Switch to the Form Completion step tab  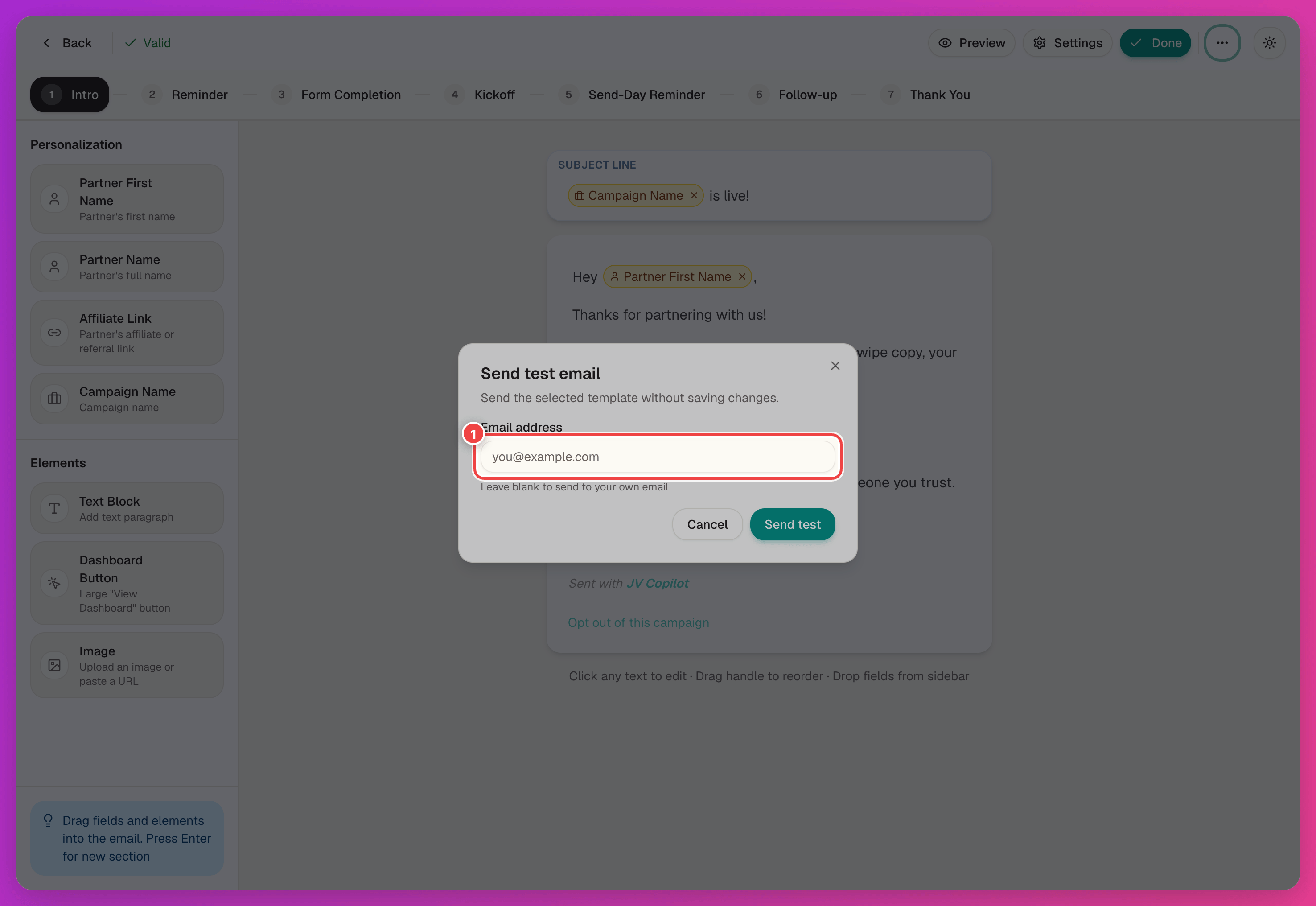click(x=336, y=95)
